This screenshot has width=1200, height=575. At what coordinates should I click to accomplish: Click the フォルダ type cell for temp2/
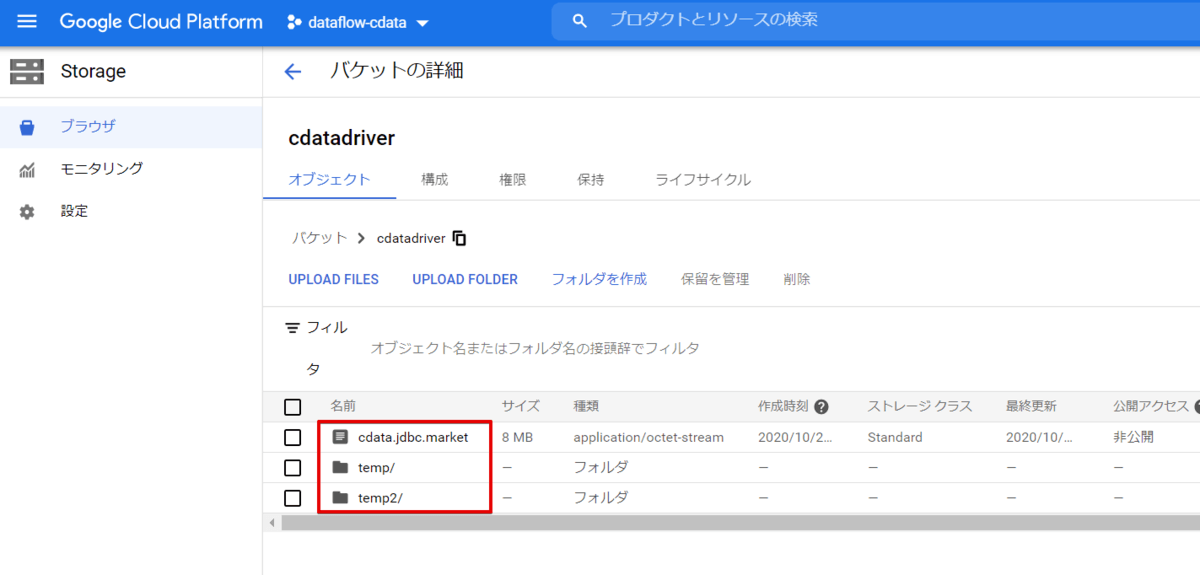(600, 497)
